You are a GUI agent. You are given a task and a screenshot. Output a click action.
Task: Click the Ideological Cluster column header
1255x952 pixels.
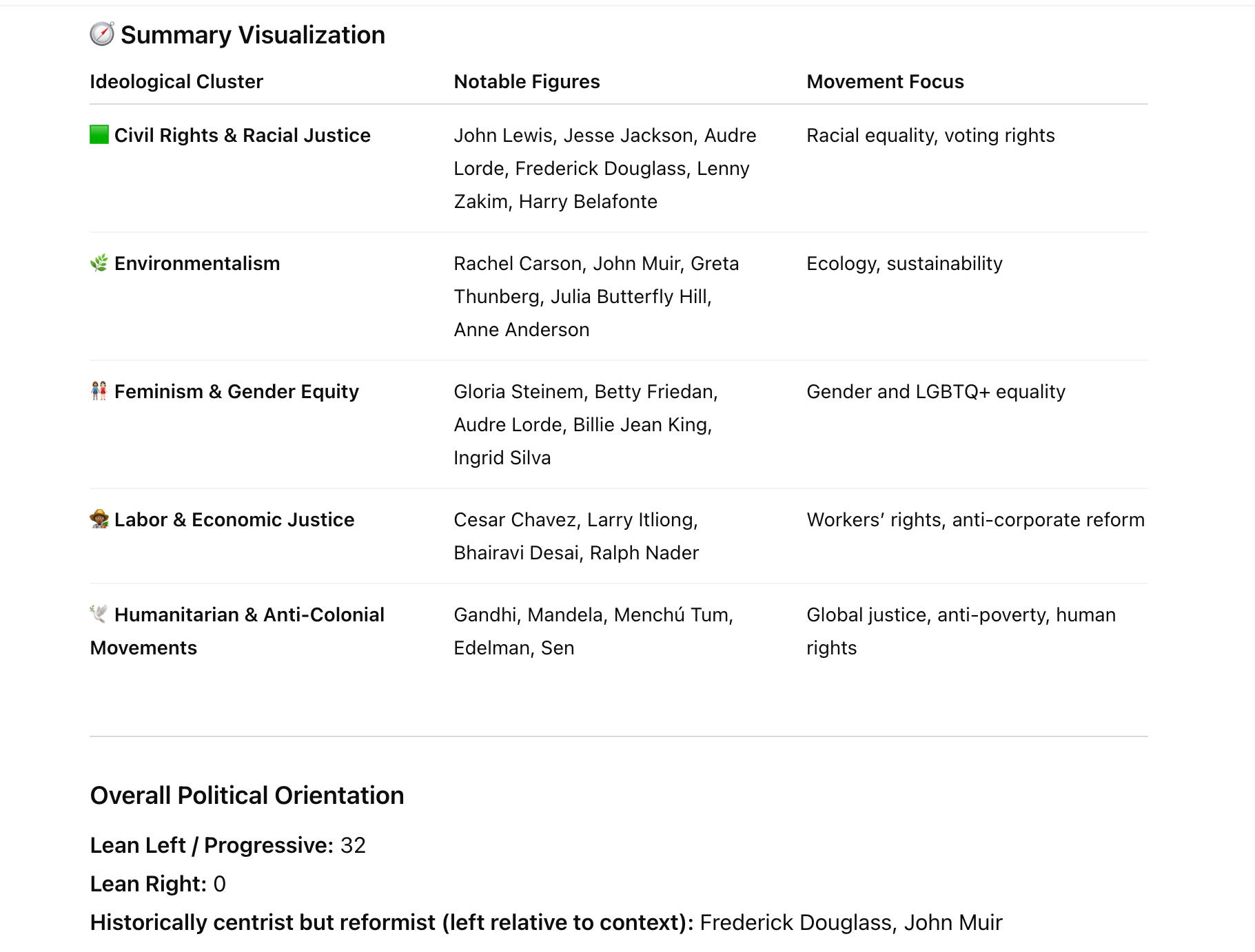[x=176, y=81]
